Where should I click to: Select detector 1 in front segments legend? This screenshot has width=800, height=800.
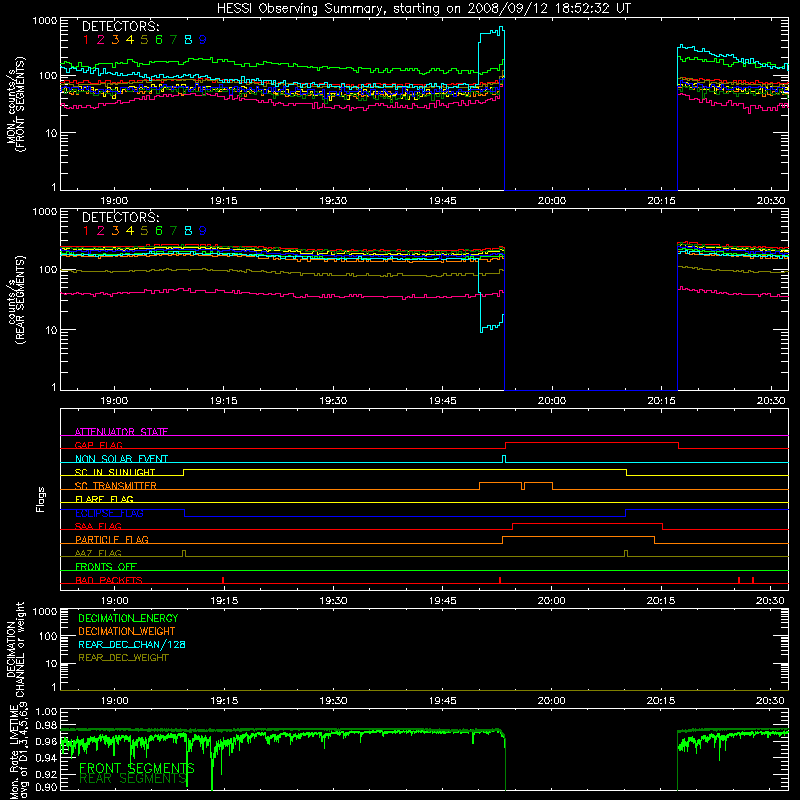[86, 40]
